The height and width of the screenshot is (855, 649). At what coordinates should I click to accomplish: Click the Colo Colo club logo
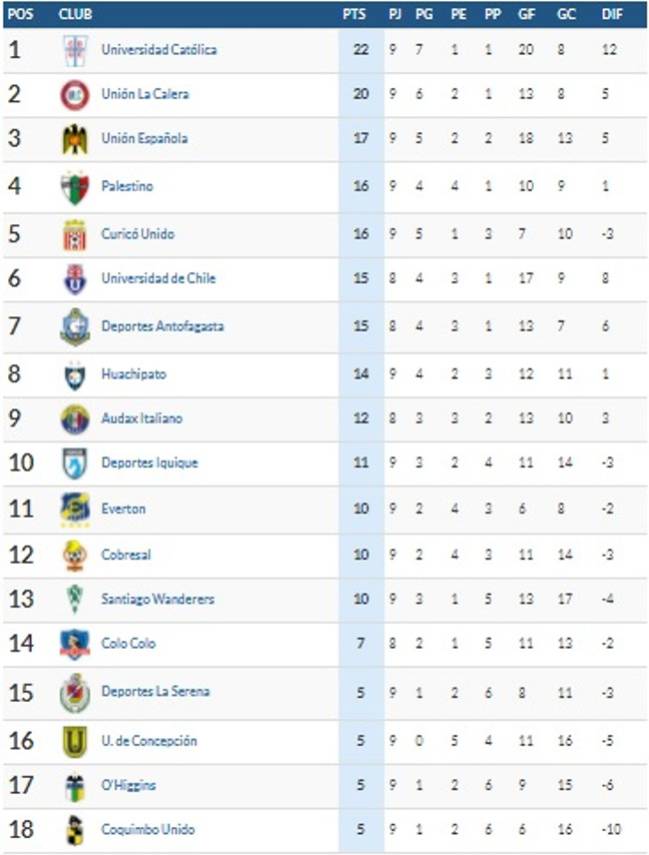coord(75,644)
